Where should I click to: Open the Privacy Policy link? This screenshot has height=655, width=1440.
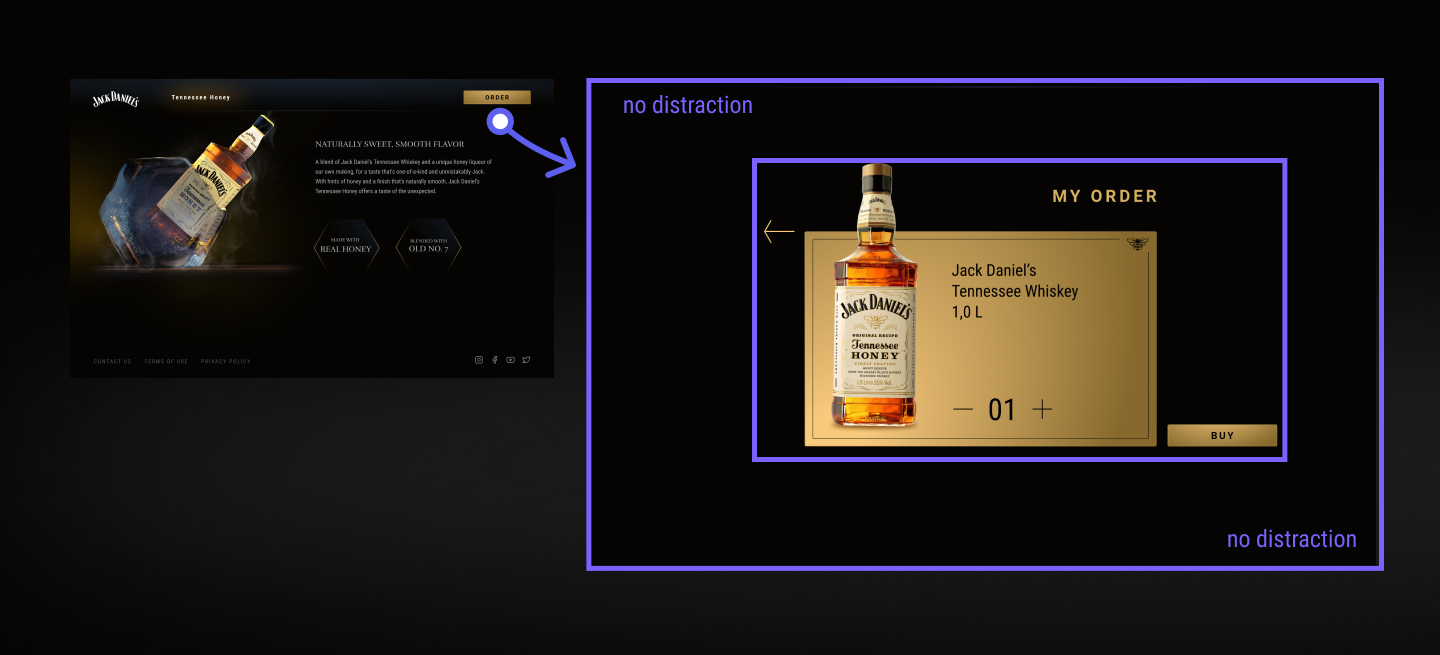pos(226,361)
